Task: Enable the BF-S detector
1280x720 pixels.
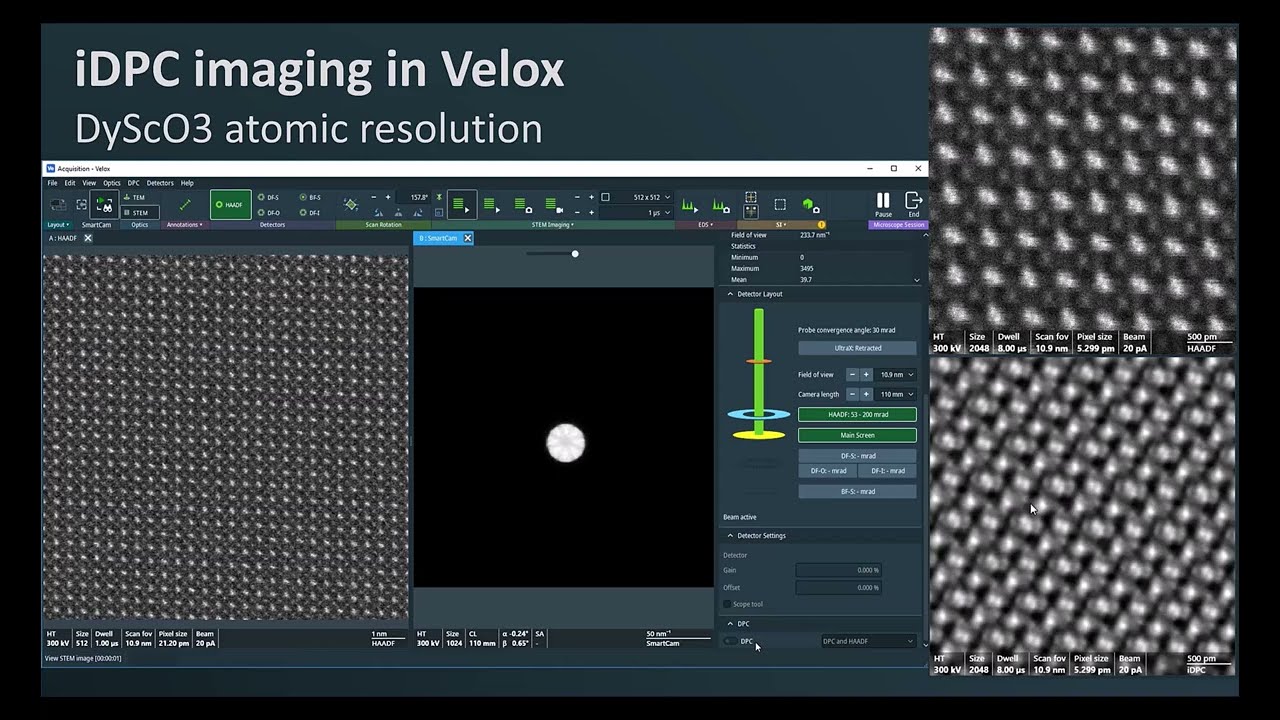Action: [x=310, y=197]
